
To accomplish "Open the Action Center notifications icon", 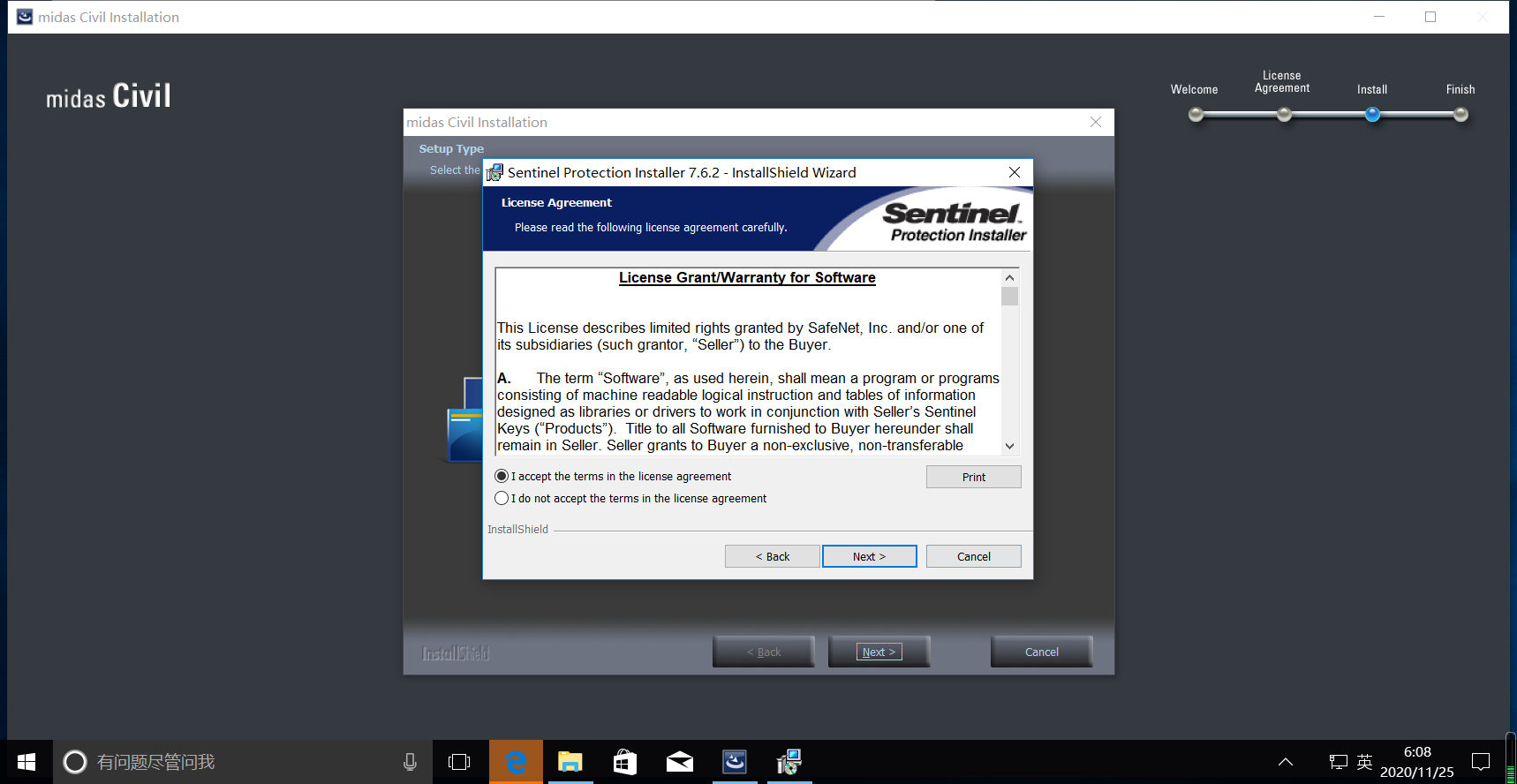I will point(1481,762).
